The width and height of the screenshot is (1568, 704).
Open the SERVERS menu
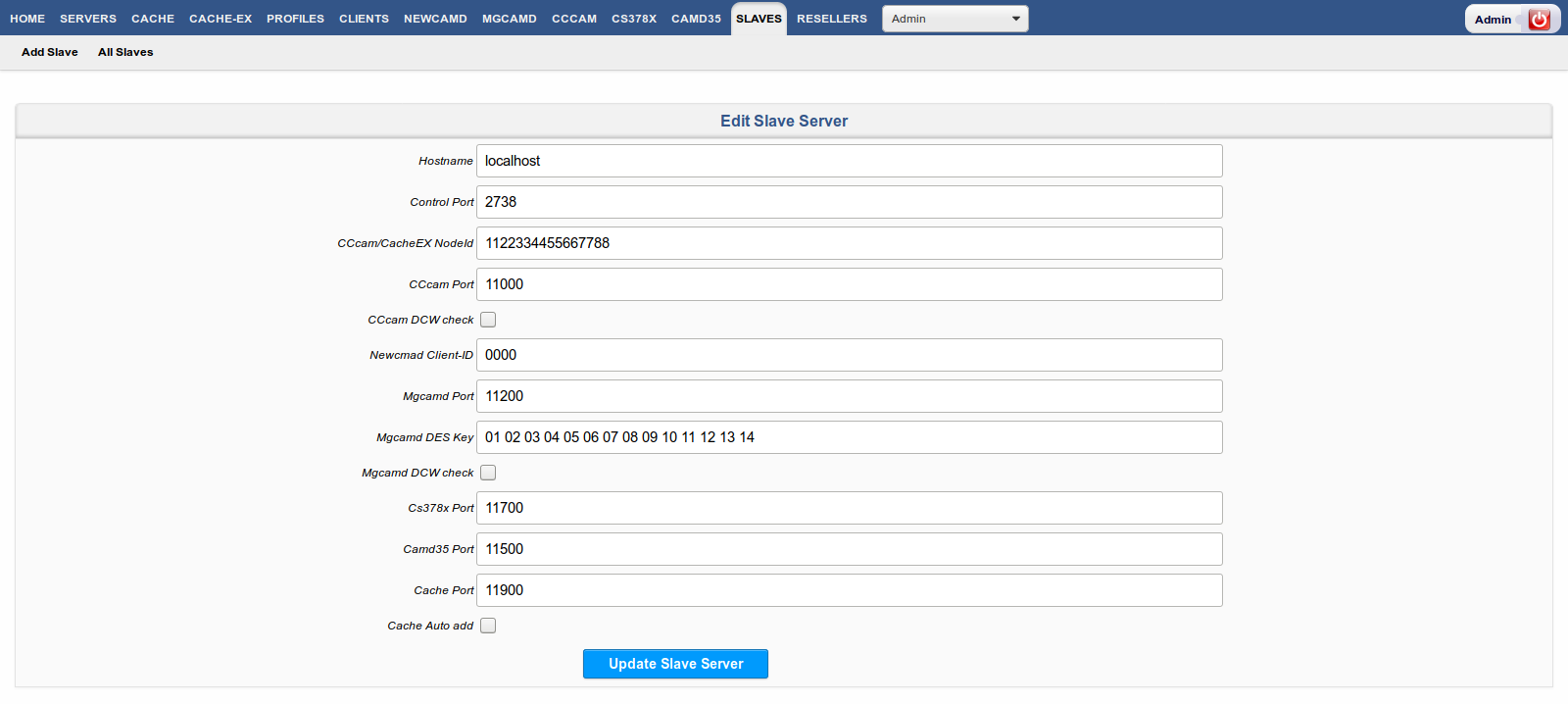coord(88,19)
